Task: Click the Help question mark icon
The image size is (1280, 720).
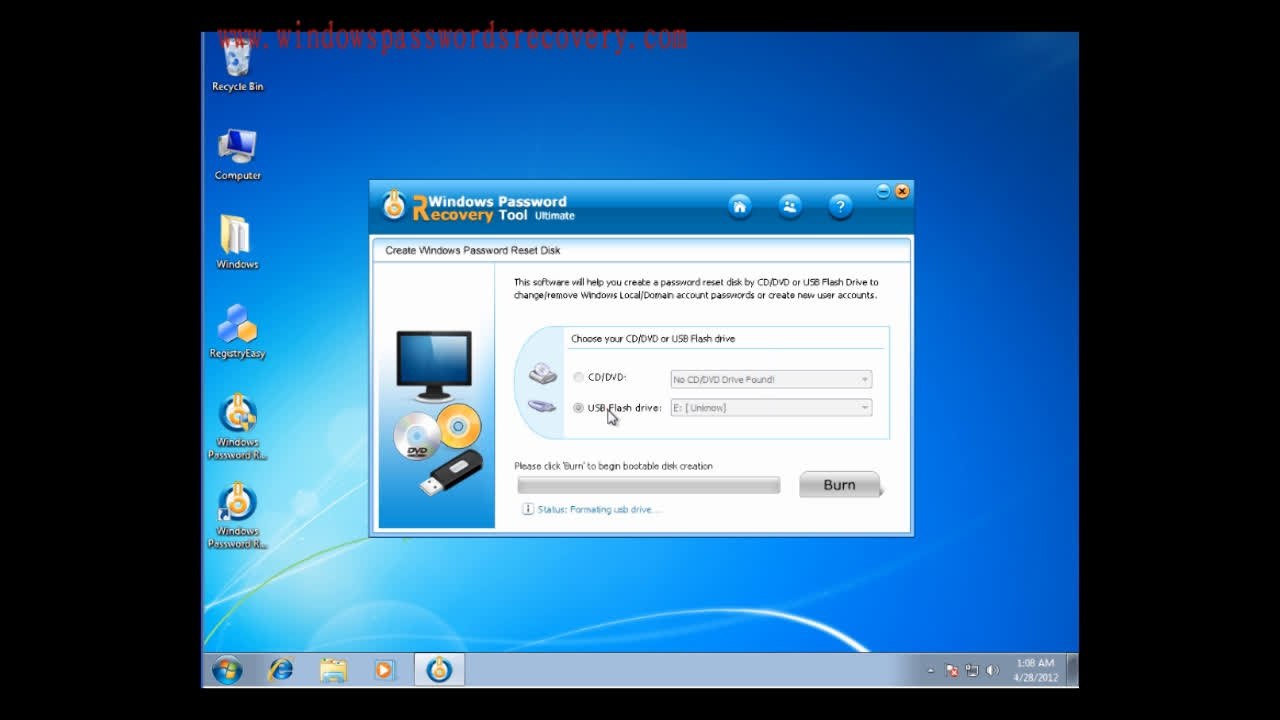Action: 840,207
